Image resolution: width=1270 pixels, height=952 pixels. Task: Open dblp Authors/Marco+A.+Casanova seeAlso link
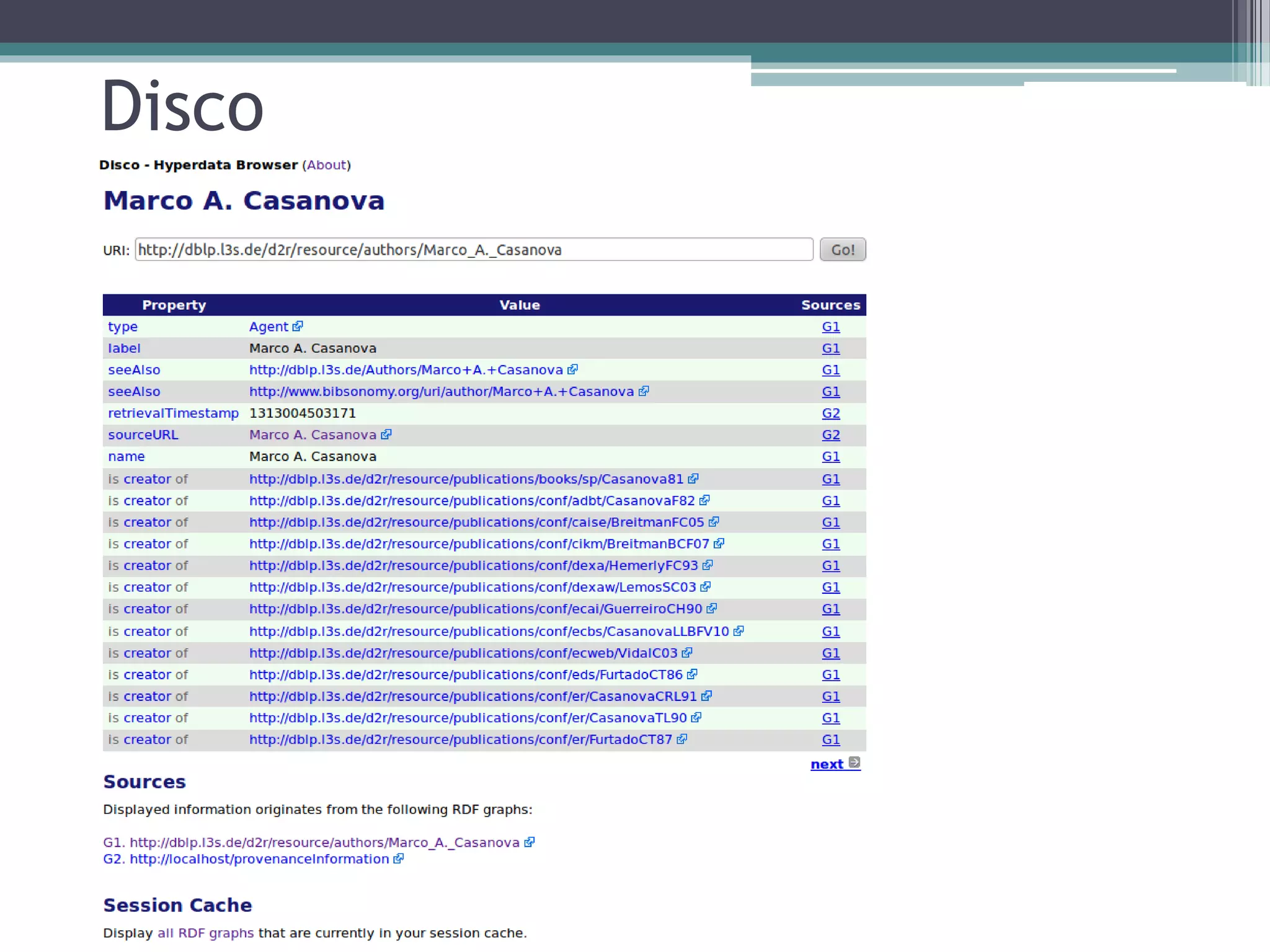tap(406, 370)
